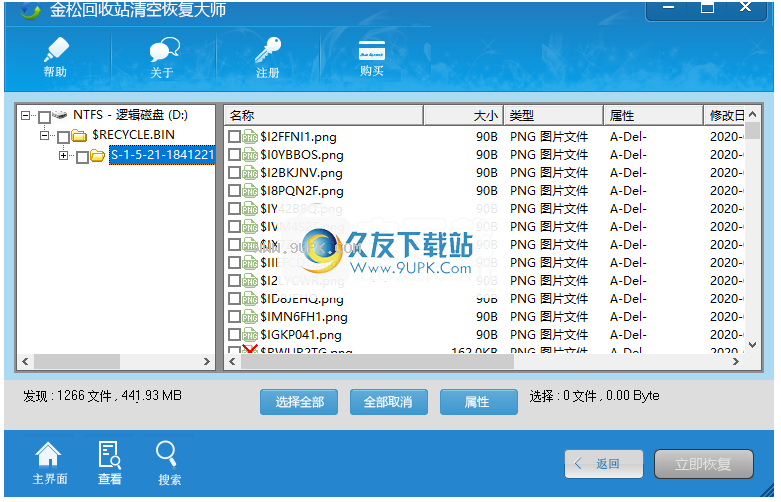781x502 pixels.
Task: Click the file list horizontal scrollbar right arrow
Action: click(x=736, y=362)
